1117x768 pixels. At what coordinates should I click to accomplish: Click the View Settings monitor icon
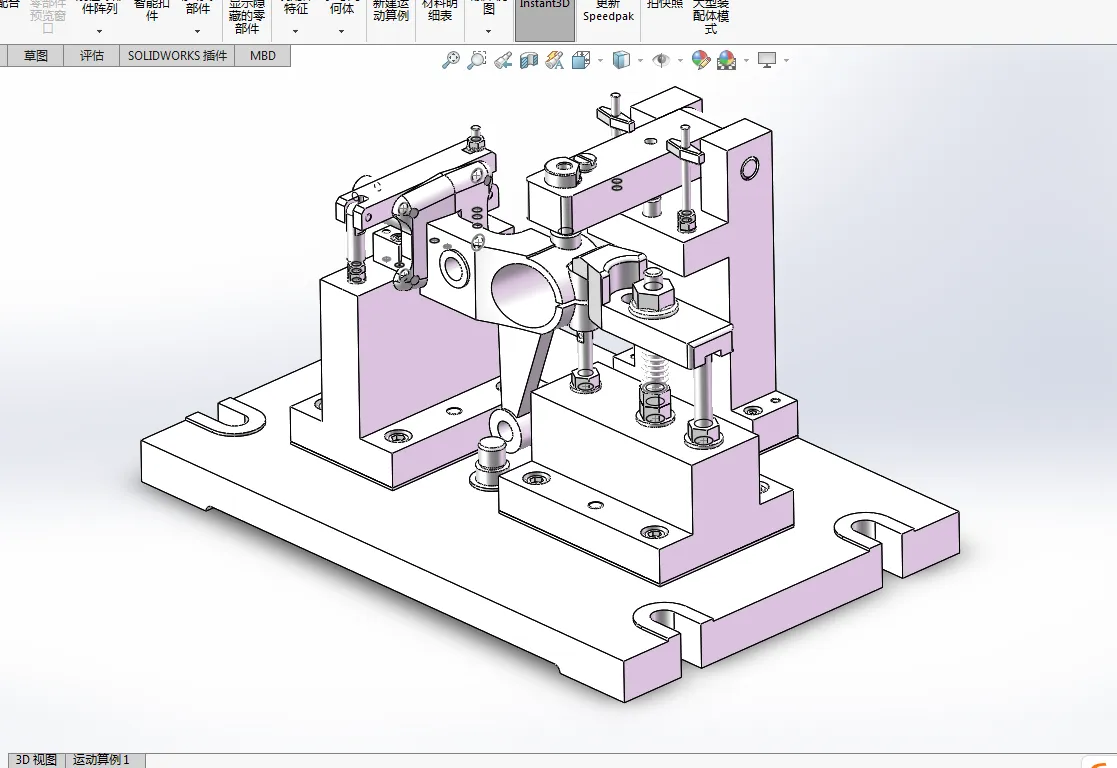point(767,60)
